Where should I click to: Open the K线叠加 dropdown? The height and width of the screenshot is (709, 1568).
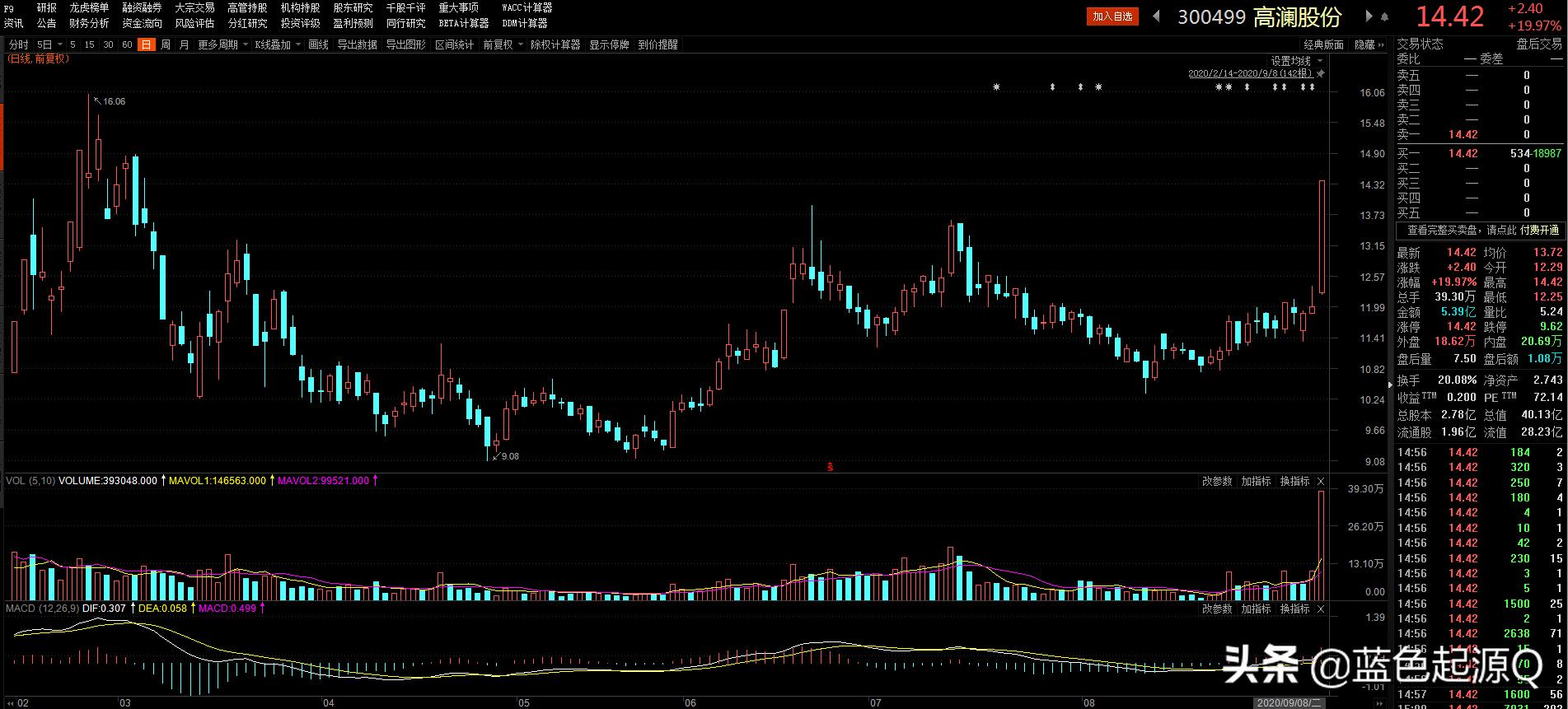point(278,44)
